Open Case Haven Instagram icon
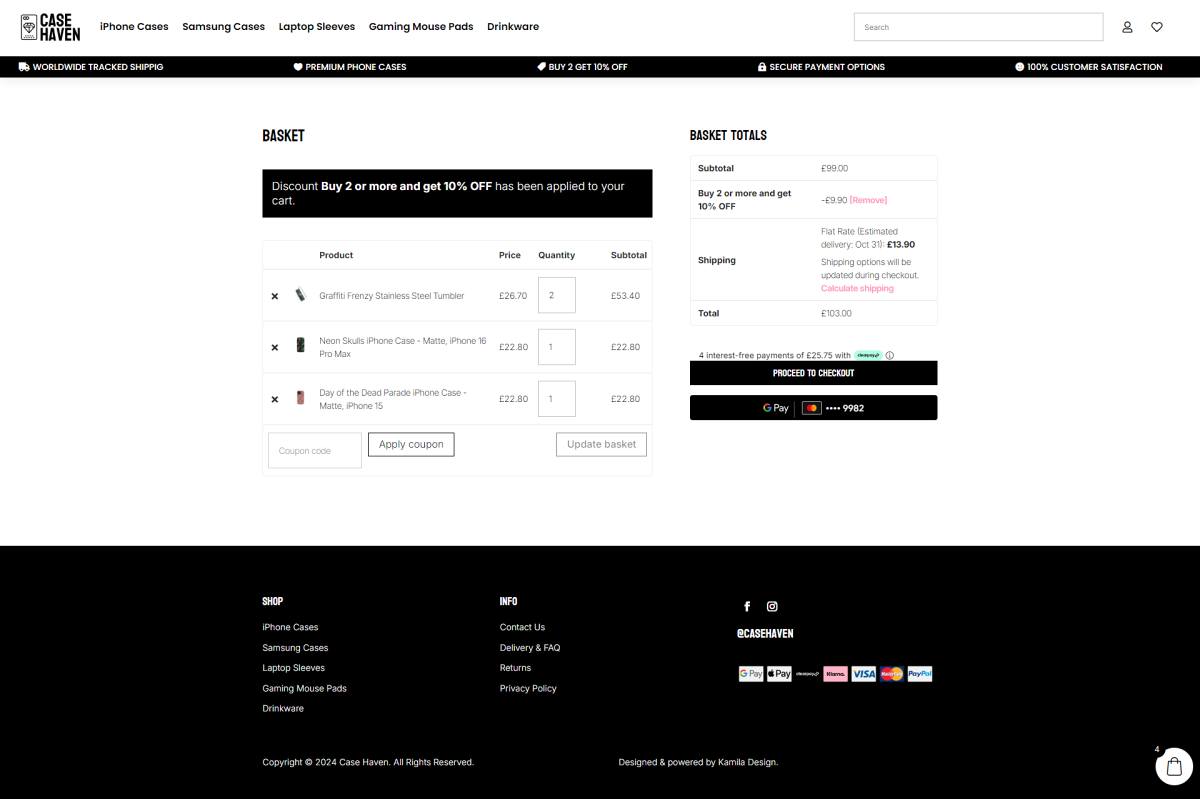This screenshot has height=799, width=1200. 772,606
